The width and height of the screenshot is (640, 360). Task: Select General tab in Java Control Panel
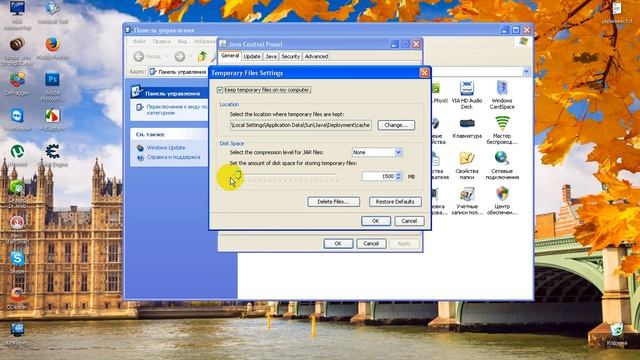pyautogui.click(x=230, y=56)
